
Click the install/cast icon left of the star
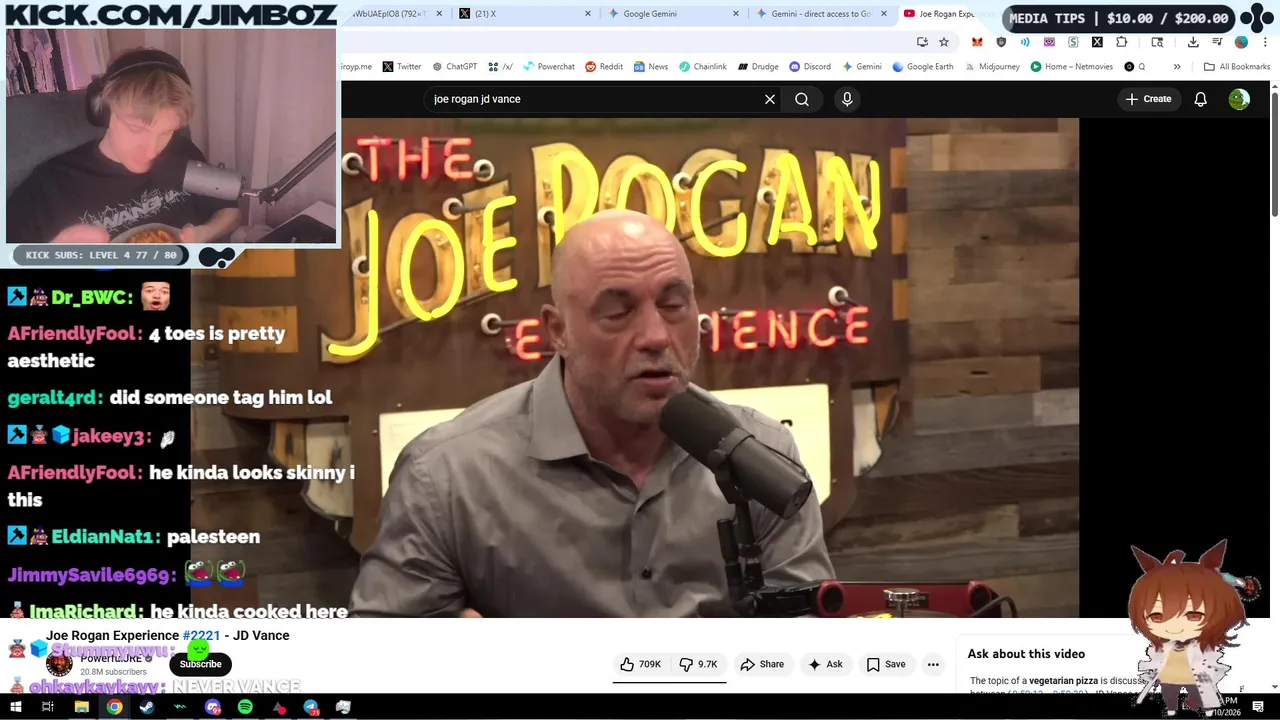[922, 42]
